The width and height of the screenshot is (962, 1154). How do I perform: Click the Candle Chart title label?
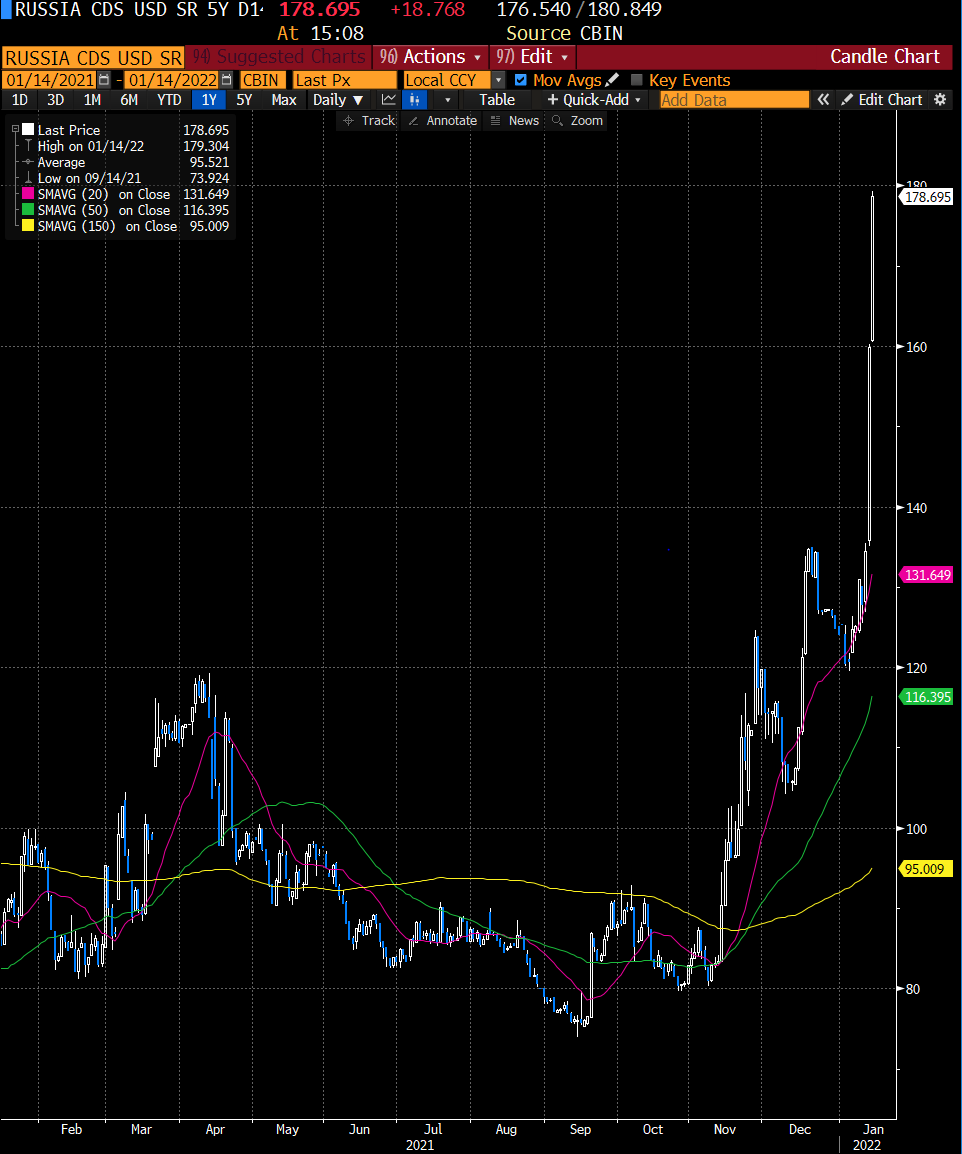pyautogui.click(x=885, y=57)
